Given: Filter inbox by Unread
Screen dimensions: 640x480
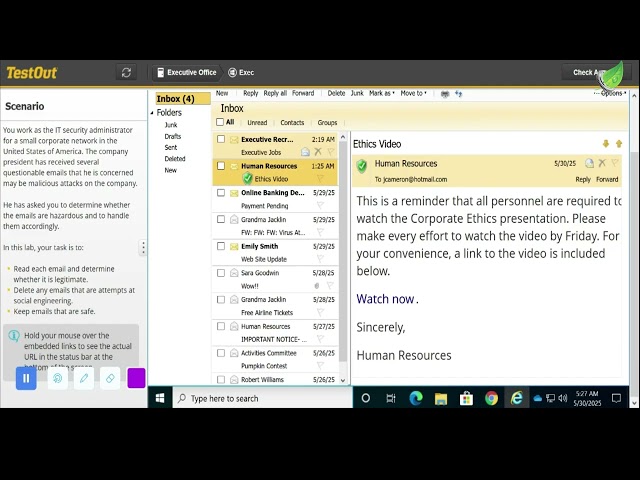Looking at the screenshot, I should pyautogui.click(x=257, y=122).
